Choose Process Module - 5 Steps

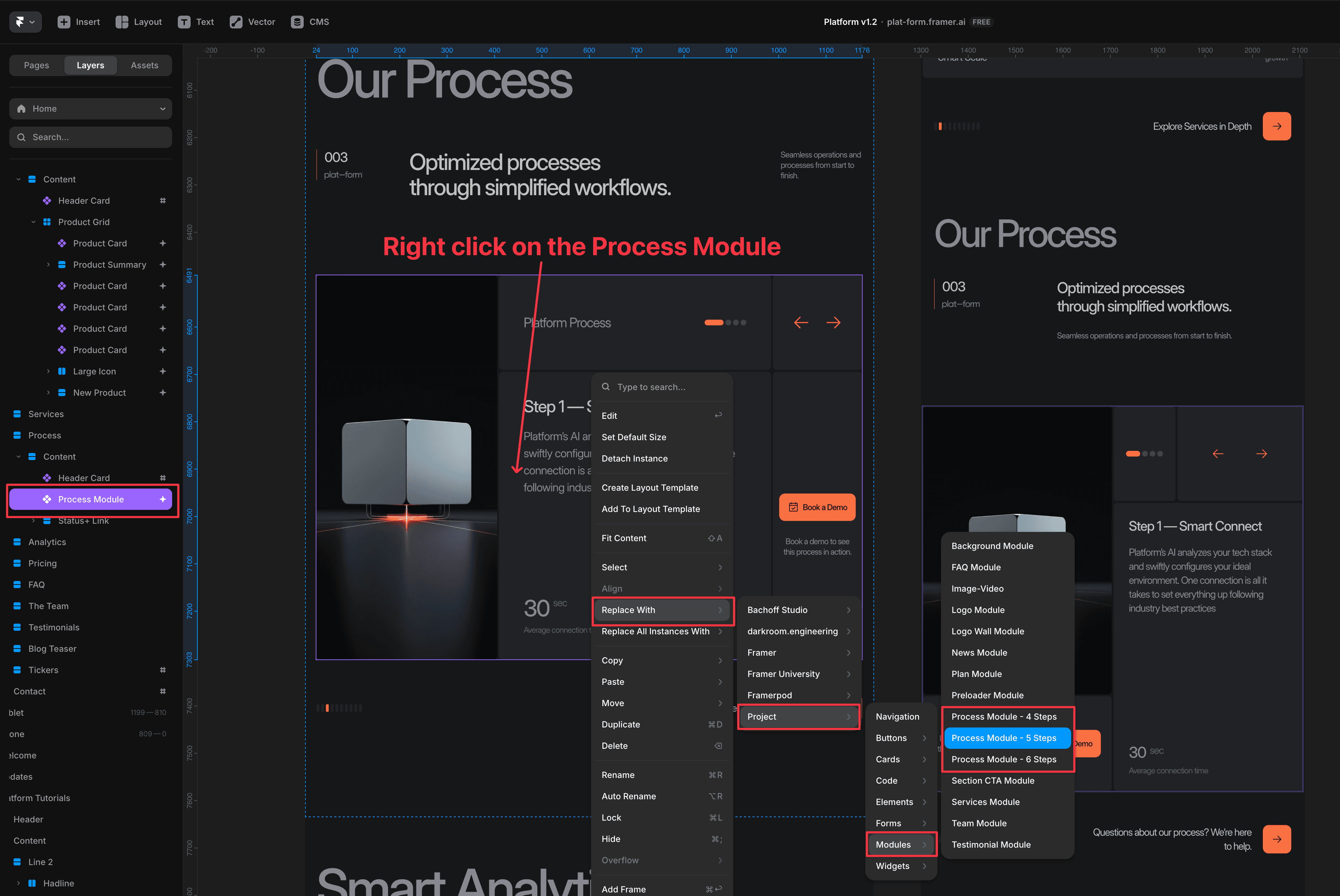1004,738
